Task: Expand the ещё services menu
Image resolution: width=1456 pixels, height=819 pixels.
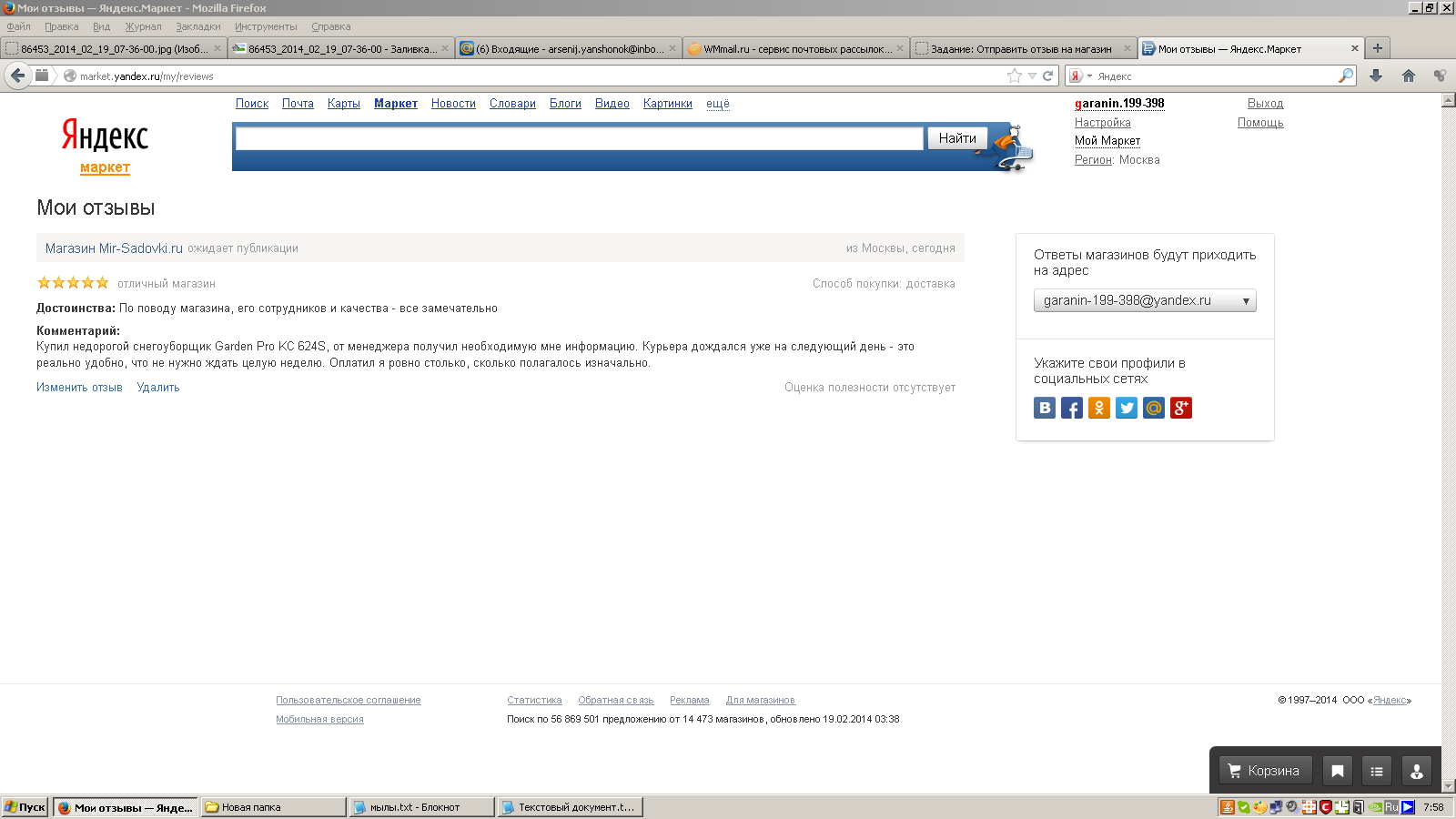Action: tap(718, 104)
